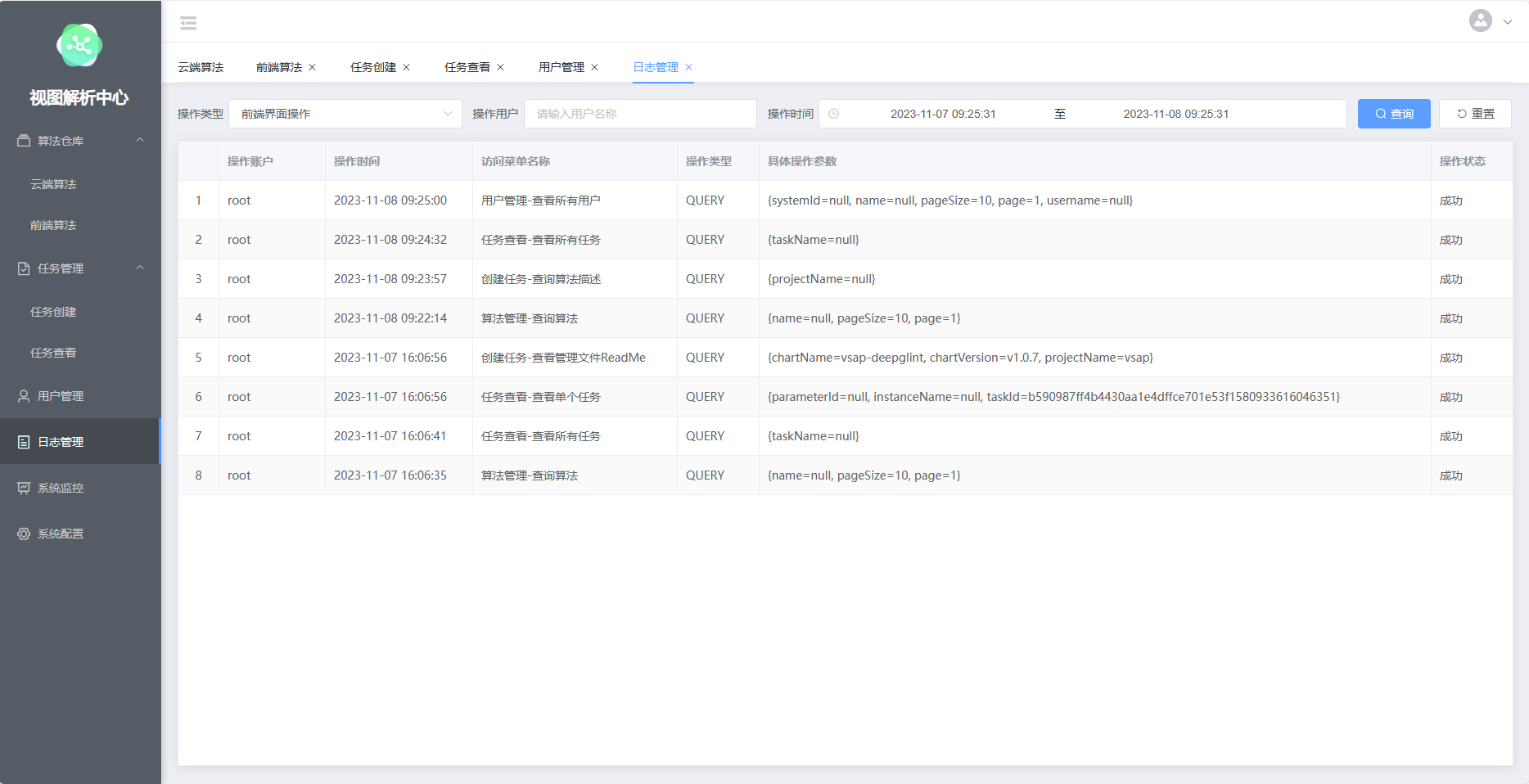Image resolution: width=1529 pixels, height=784 pixels.
Task: Switch to the 用户管理 tab
Action: pos(562,67)
